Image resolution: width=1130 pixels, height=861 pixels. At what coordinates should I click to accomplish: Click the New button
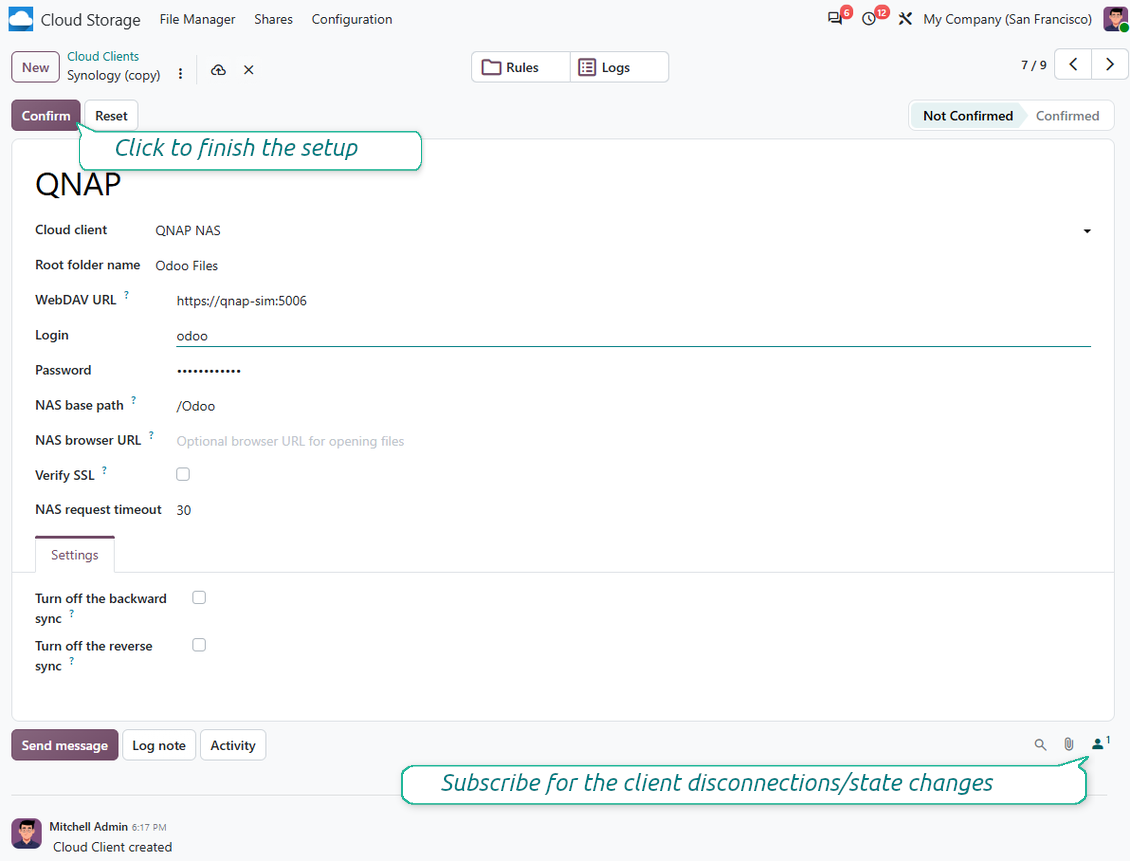point(35,67)
